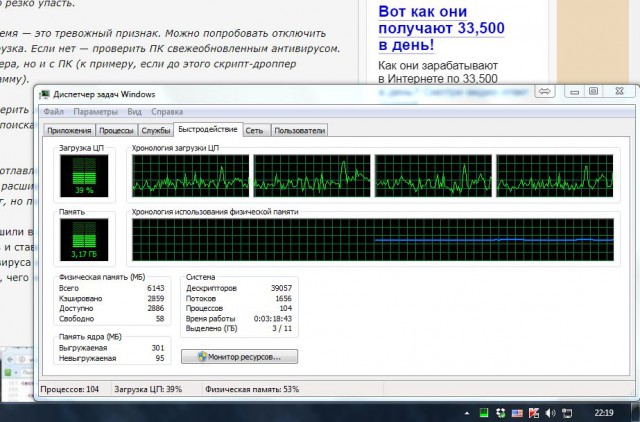Click the Выделено (ГБ) value 3 / 11
The height and width of the screenshot is (422, 640).
(x=282, y=328)
